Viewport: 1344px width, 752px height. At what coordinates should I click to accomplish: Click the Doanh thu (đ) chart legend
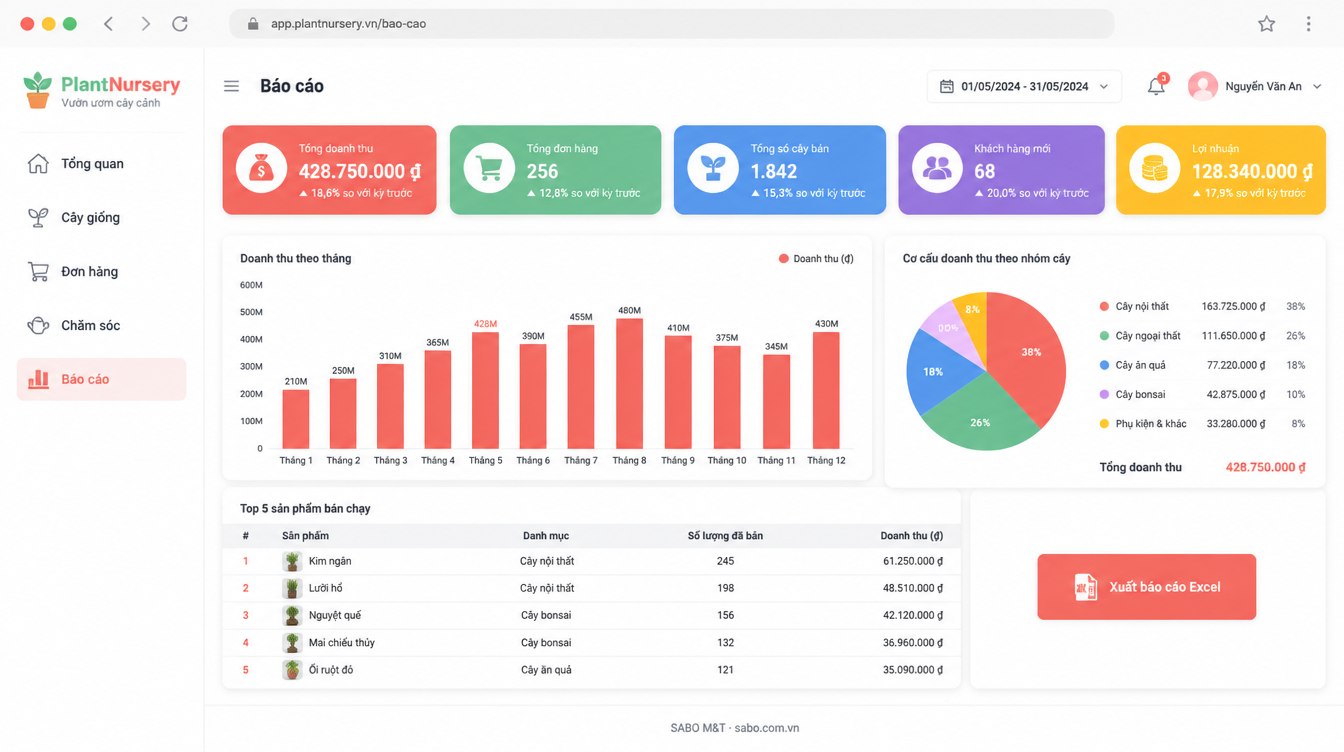pos(816,259)
